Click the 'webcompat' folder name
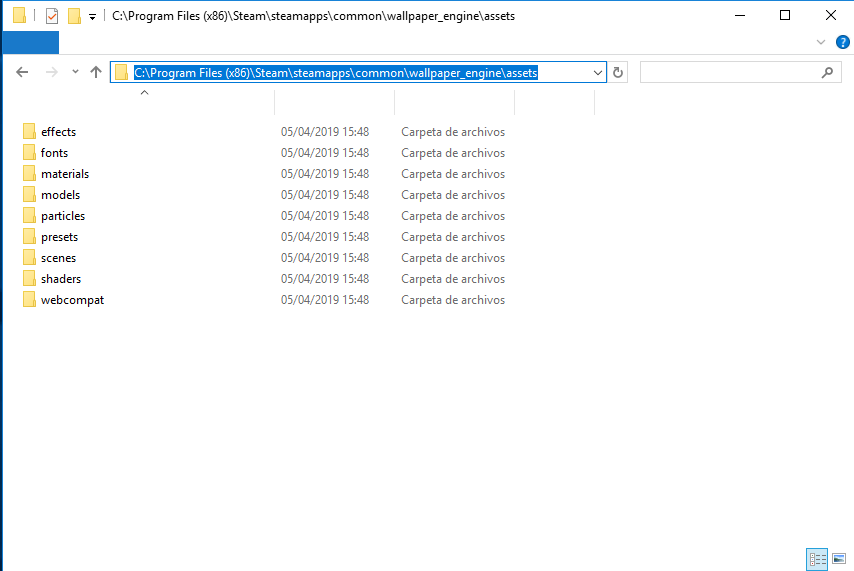Image resolution: width=854 pixels, height=571 pixels. 72,300
